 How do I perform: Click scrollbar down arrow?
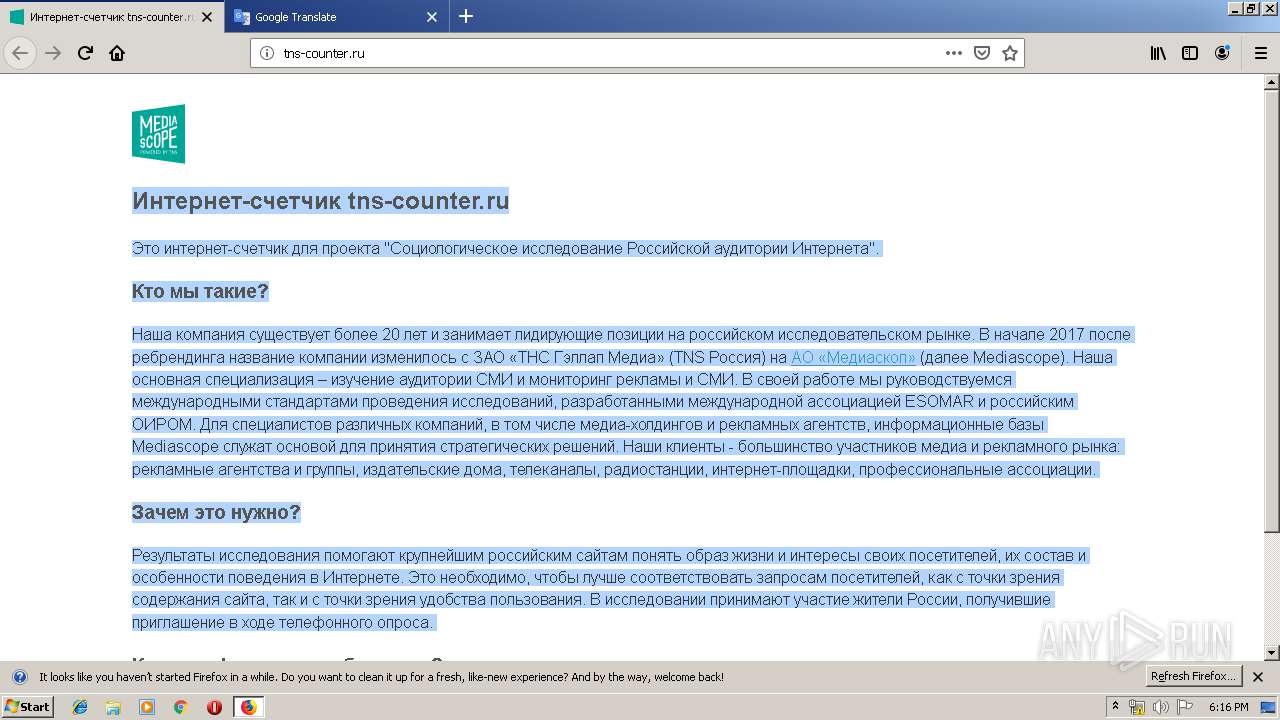tap(1272, 653)
